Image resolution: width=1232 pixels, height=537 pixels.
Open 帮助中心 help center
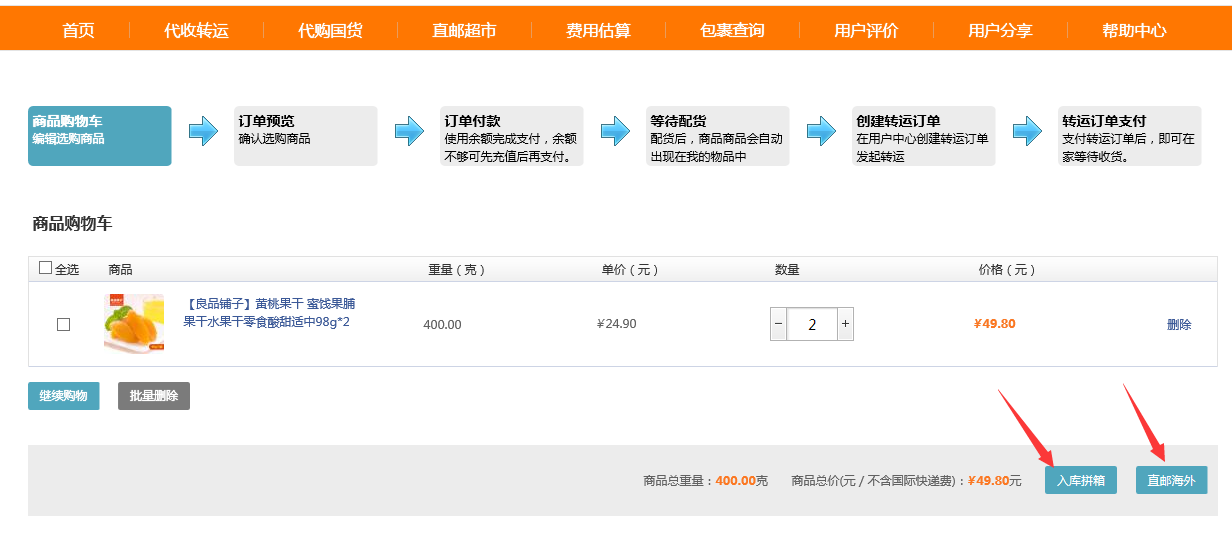1134,30
